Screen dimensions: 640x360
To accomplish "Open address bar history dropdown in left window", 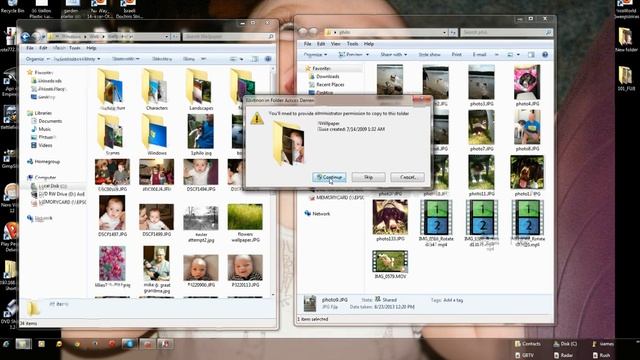I will click(x=167, y=37).
